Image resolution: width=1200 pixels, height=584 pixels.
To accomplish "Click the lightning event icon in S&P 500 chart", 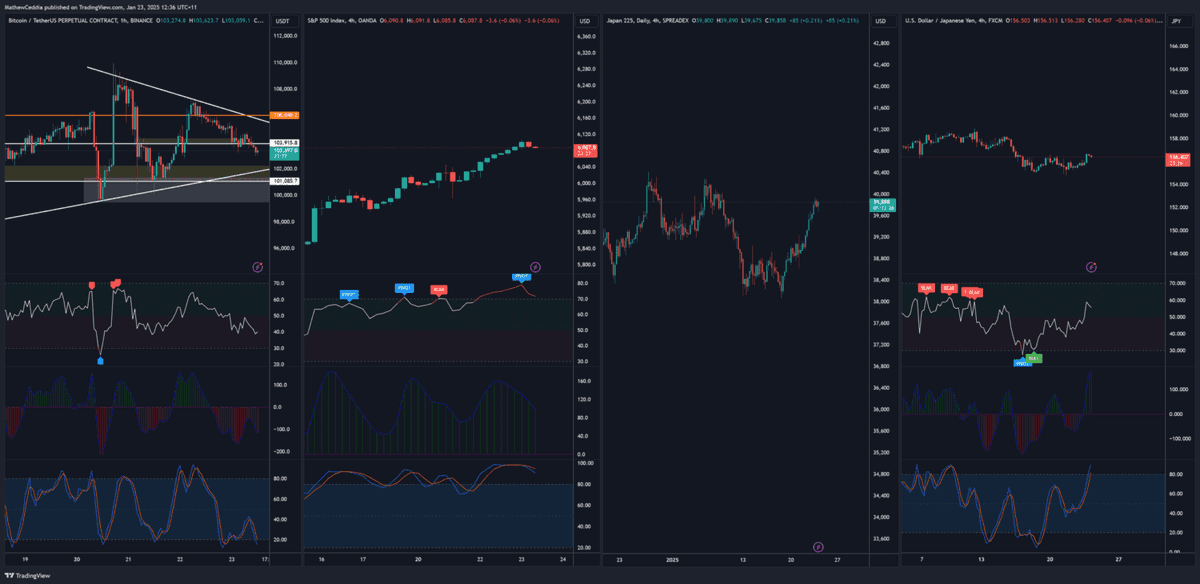I will click(x=536, y=267).
